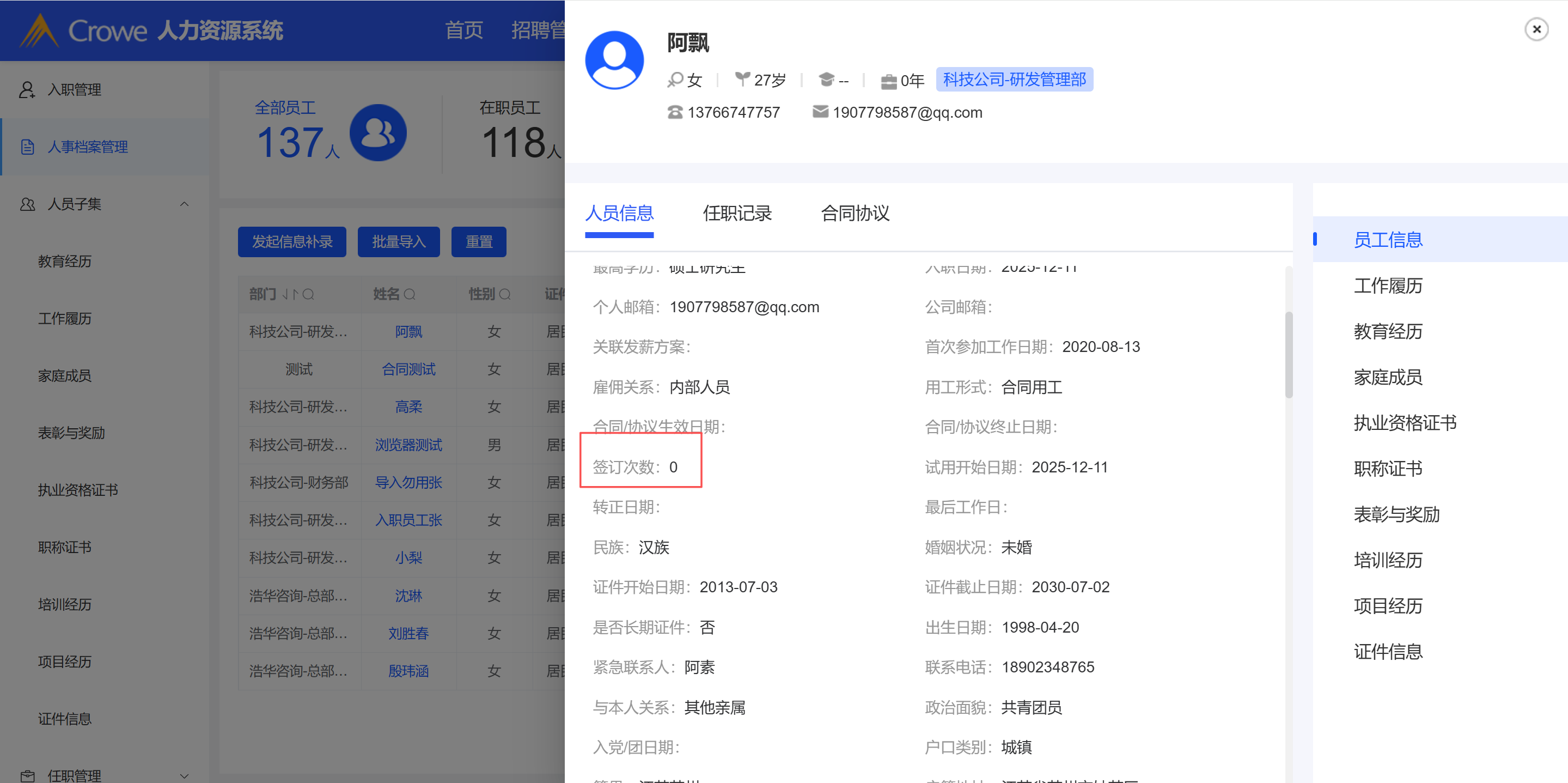This screenshot has height=783, width=1568.
Task: Switch to the 任职记录 tab
Action: [736, 213]
